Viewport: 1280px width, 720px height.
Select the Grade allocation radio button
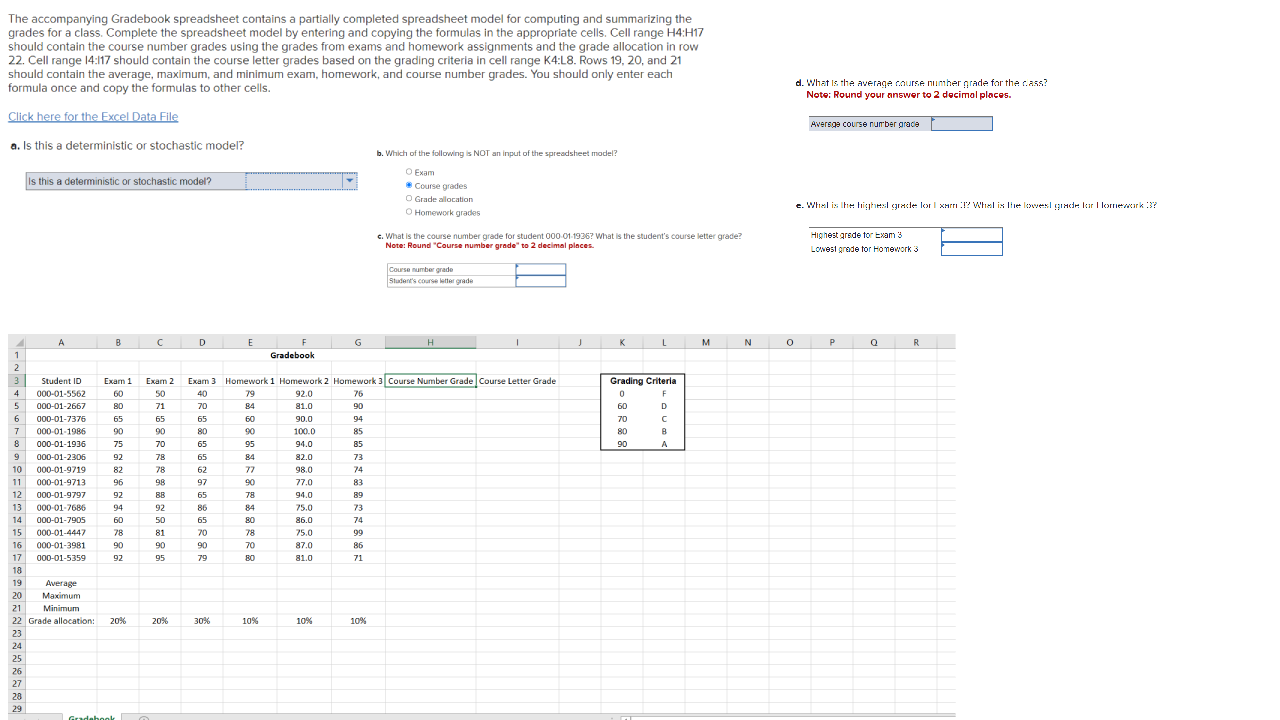(409, 198)
